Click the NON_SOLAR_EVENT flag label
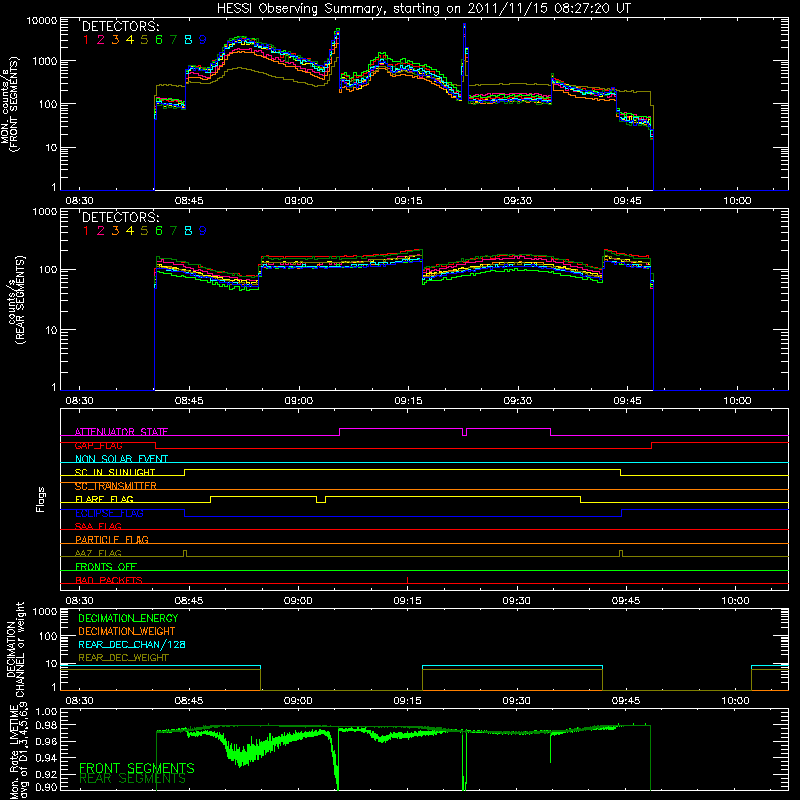 121,459
